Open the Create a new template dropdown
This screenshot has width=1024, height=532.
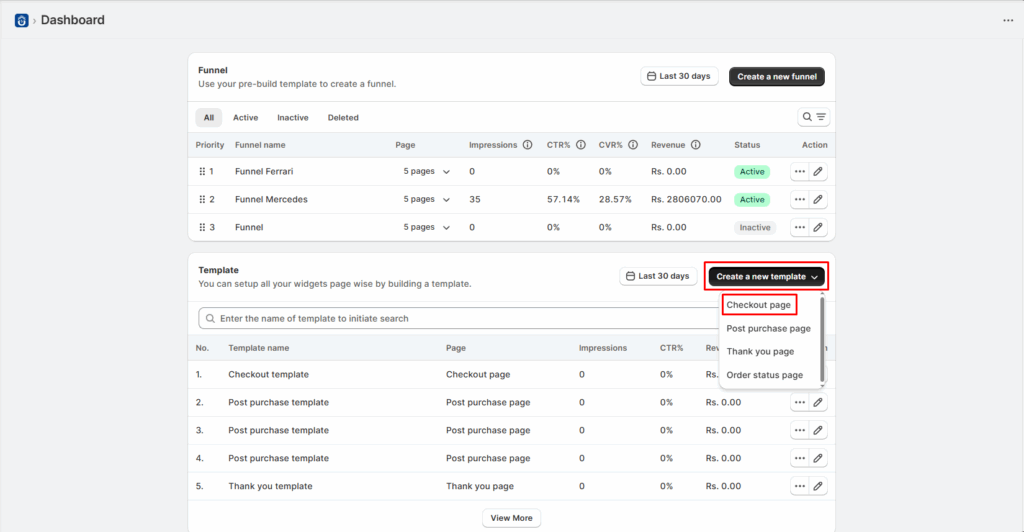[767, 276]
